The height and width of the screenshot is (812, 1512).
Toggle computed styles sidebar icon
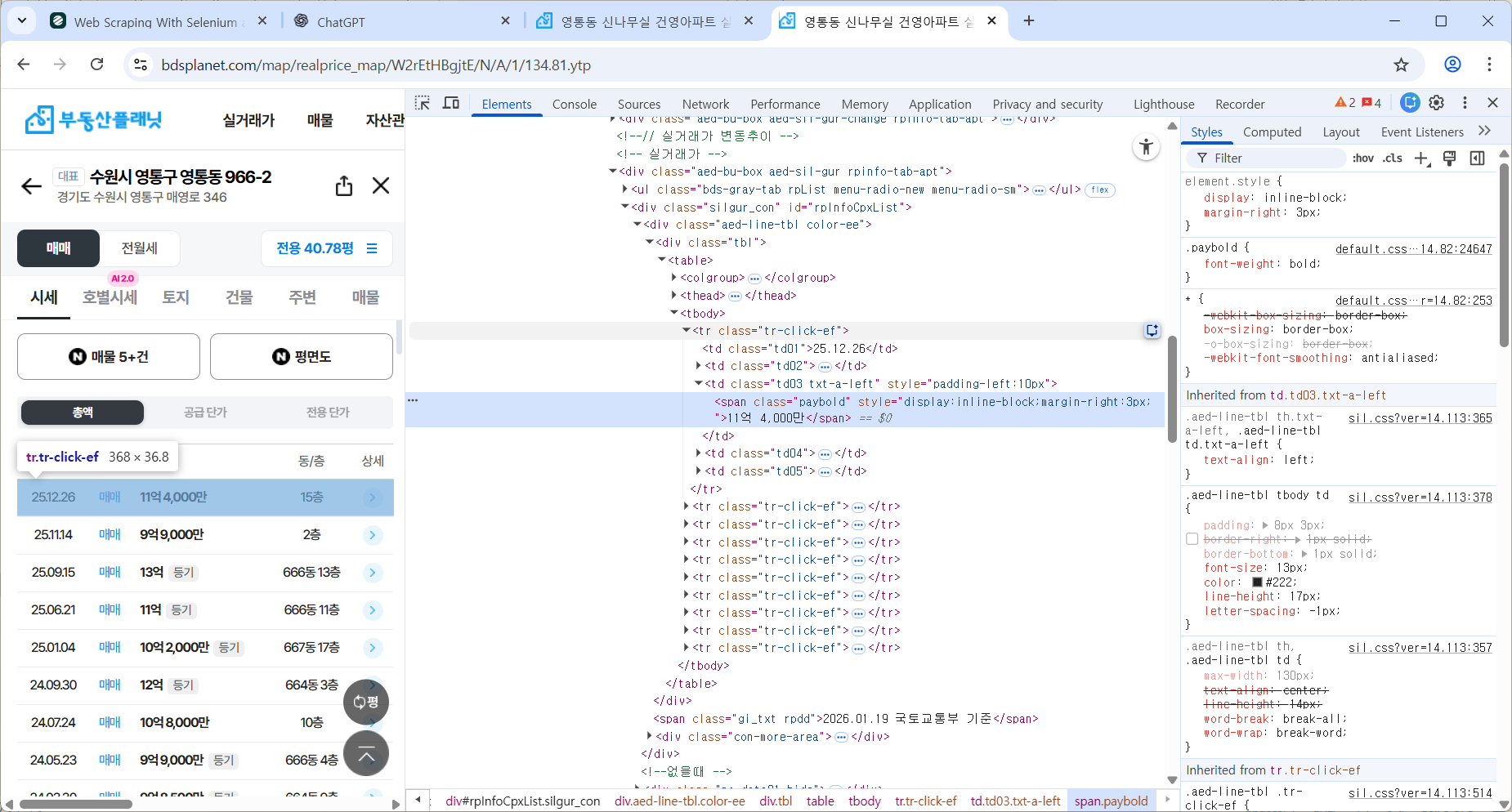click(1478, 158)
